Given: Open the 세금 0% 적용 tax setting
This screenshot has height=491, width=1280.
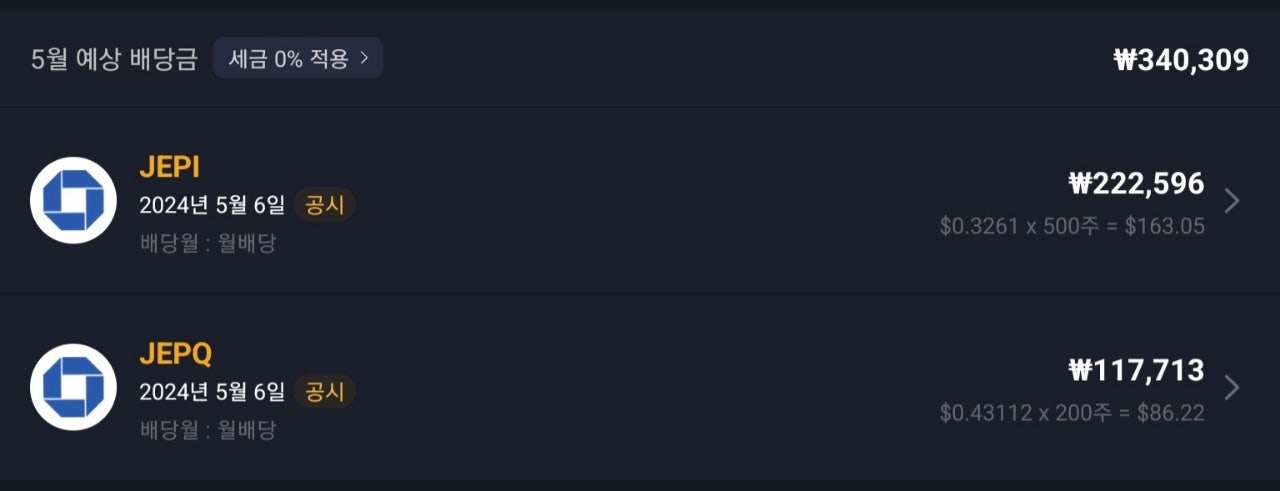Looking at the screenshot, I should point(298,59).
